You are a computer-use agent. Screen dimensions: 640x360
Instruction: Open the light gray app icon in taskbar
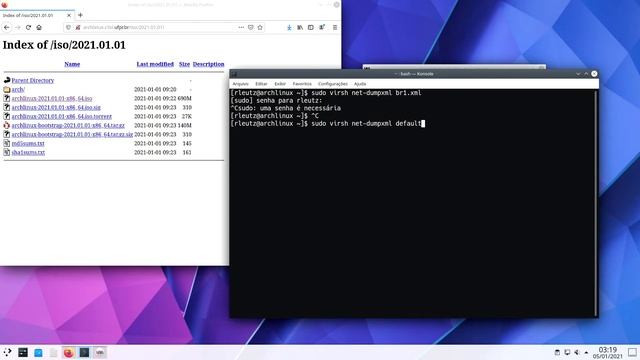coord(53,352)
